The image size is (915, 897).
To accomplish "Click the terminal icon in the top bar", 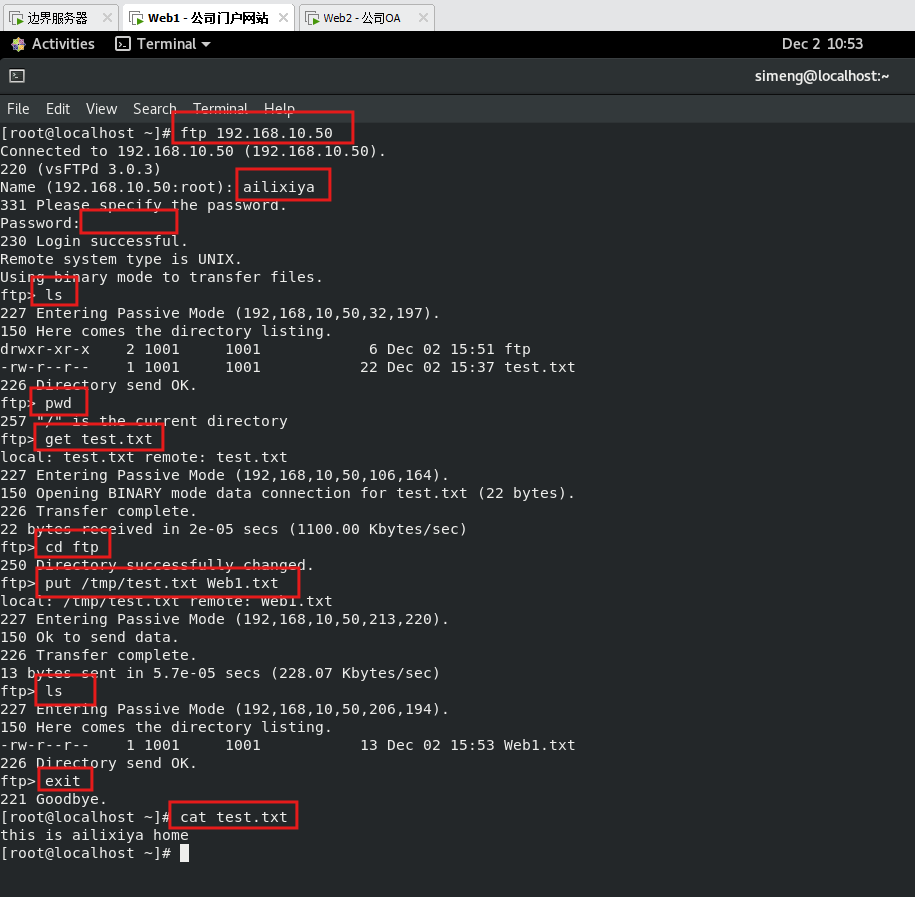I will point(123,44).
